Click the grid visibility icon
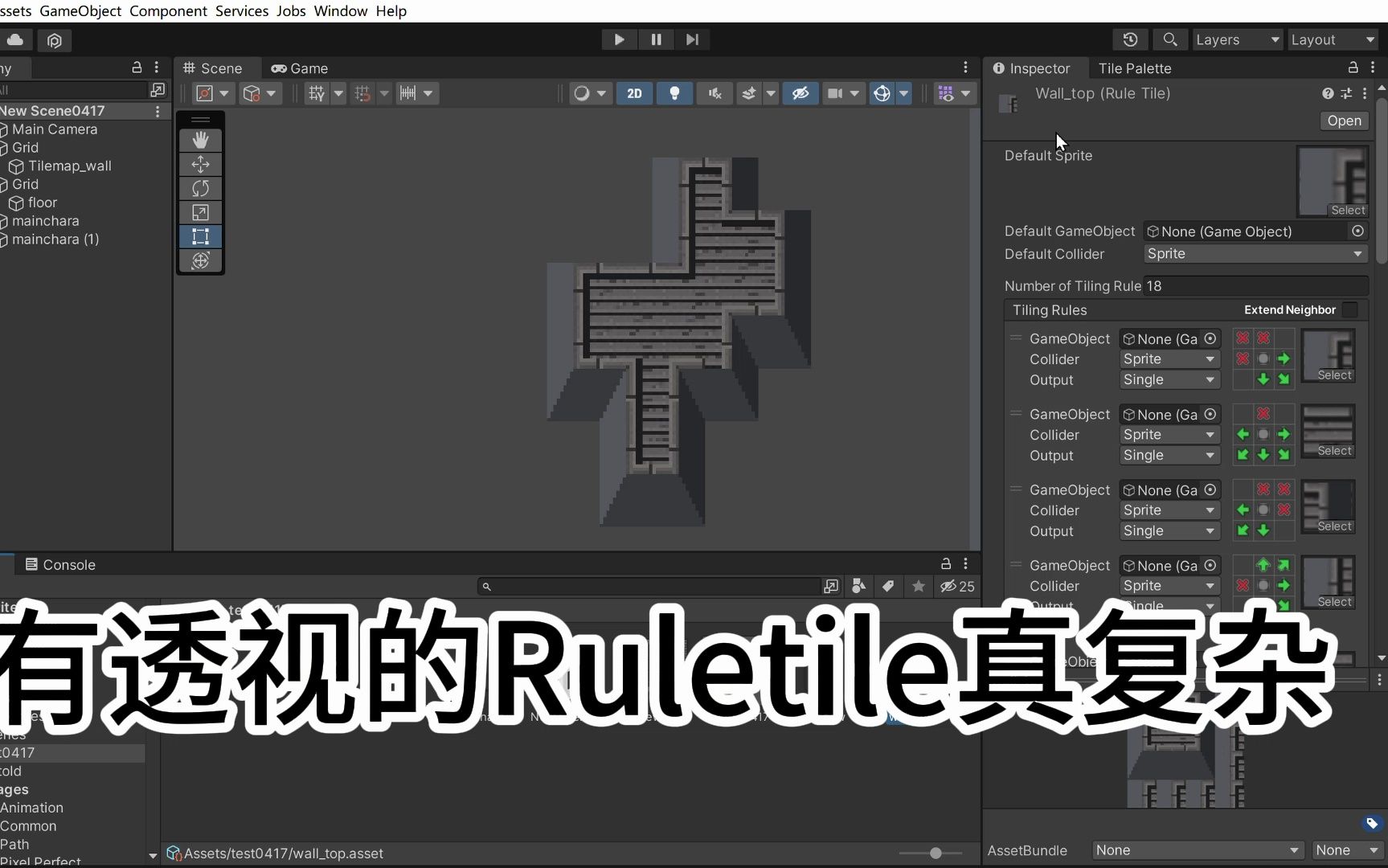The height and width of the screenshot is (868, 1388). pyautogui.click(x=317, y=93)
